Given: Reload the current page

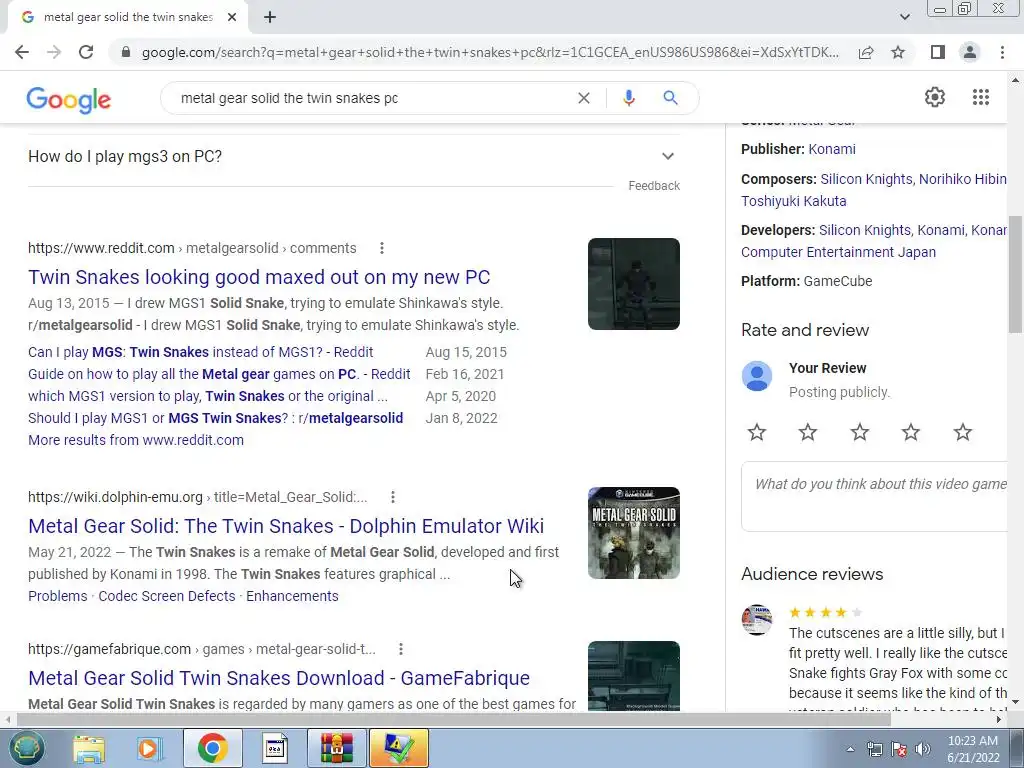Looking at the screenshot, I should coord(86,52).
